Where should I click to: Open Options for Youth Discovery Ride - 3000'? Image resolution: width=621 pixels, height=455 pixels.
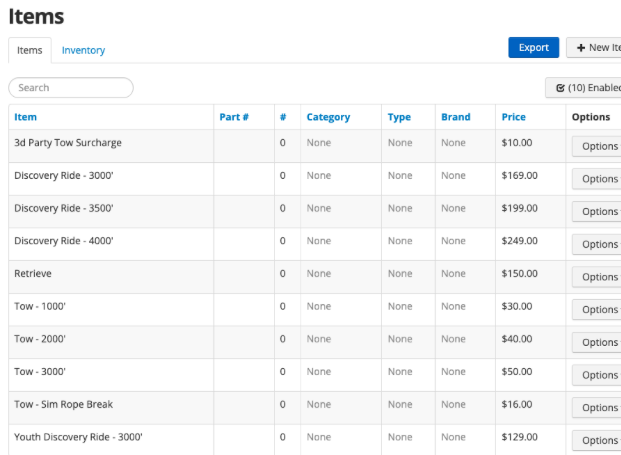[x=596, y=440]
